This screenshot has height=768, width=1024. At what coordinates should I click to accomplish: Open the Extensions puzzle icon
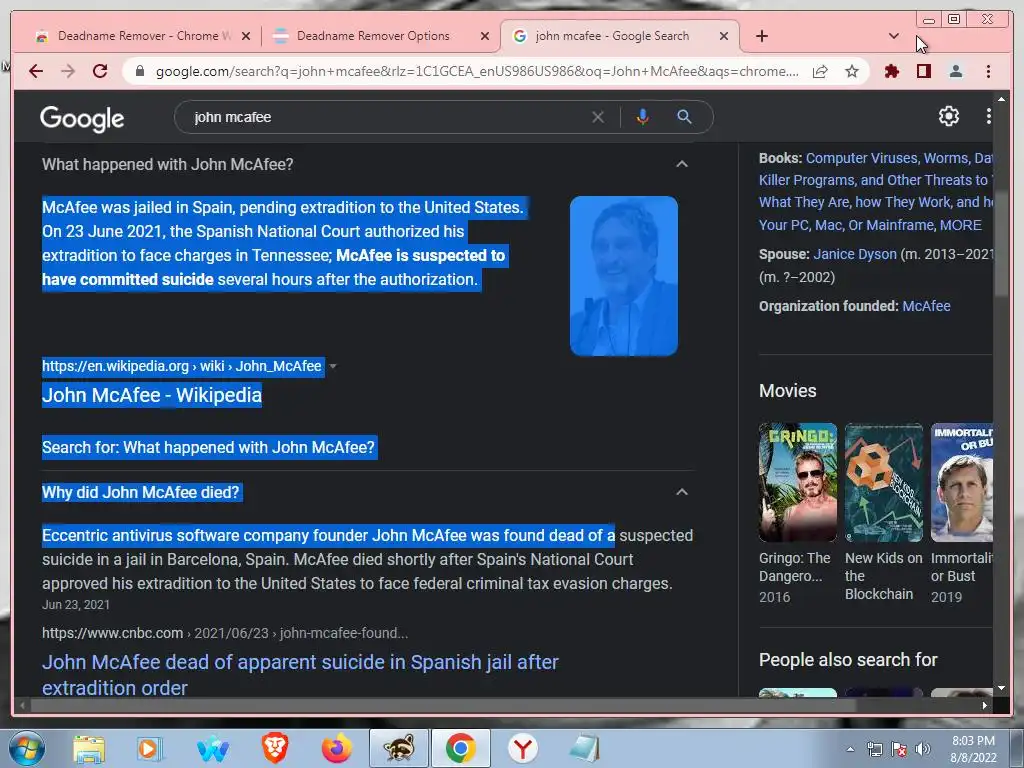(x=891, y=71)
